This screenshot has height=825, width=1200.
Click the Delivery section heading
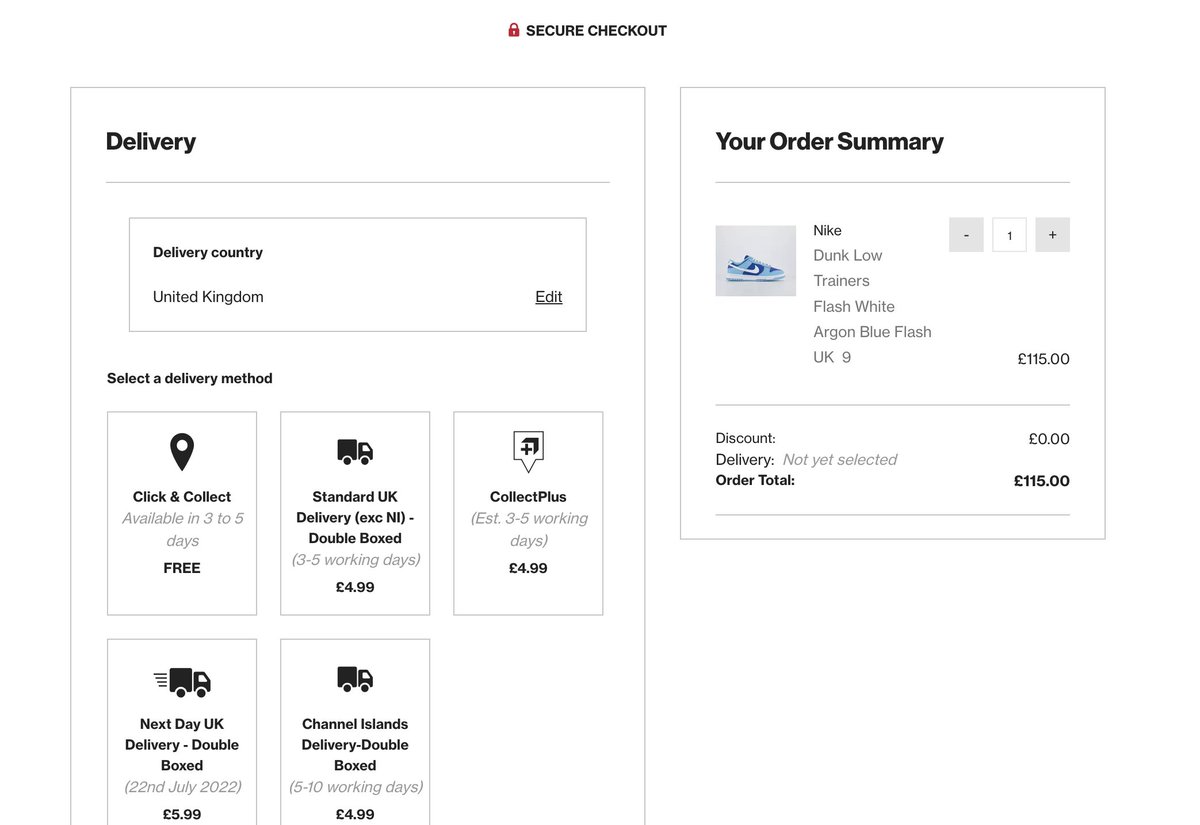click(x=151, y=141)
